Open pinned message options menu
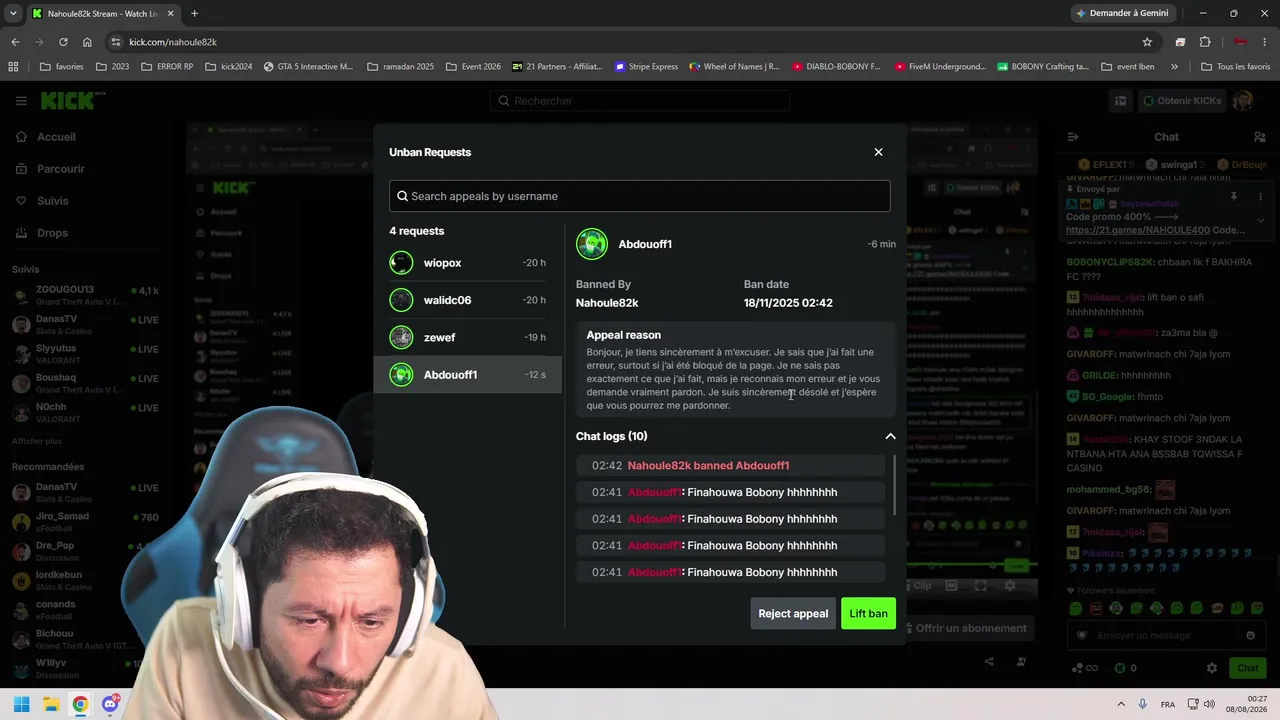 pyautogui.click(x=1260, y=197)
